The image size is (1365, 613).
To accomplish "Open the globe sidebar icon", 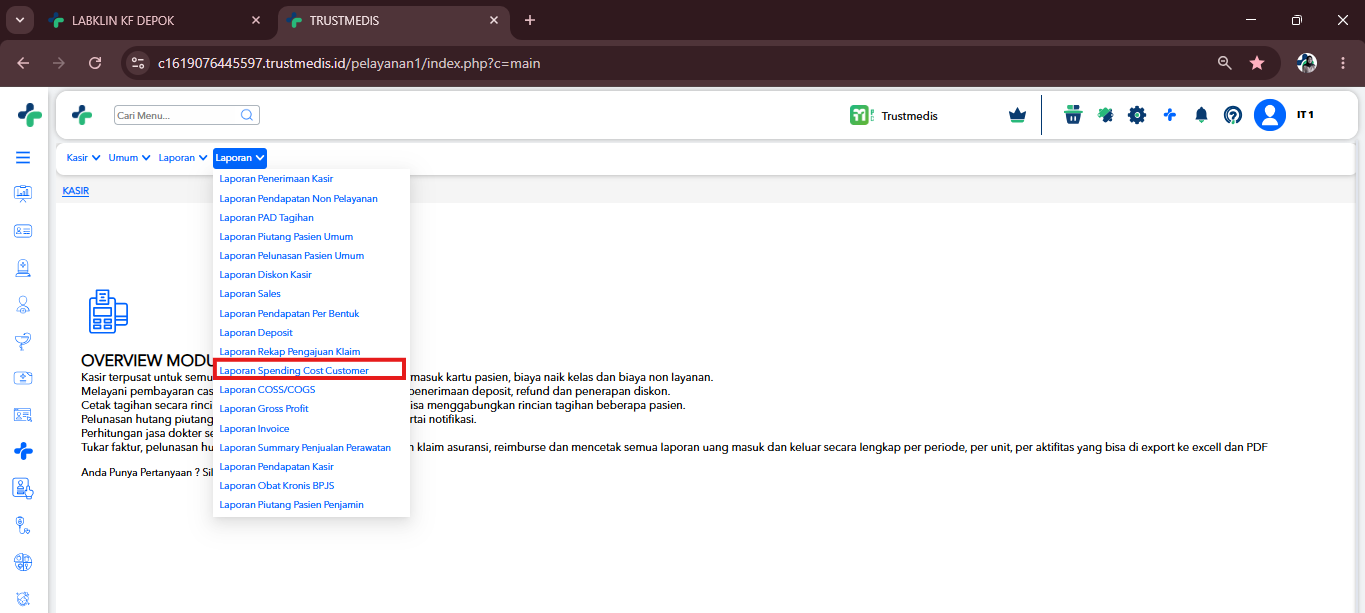I will coord(23,561).
